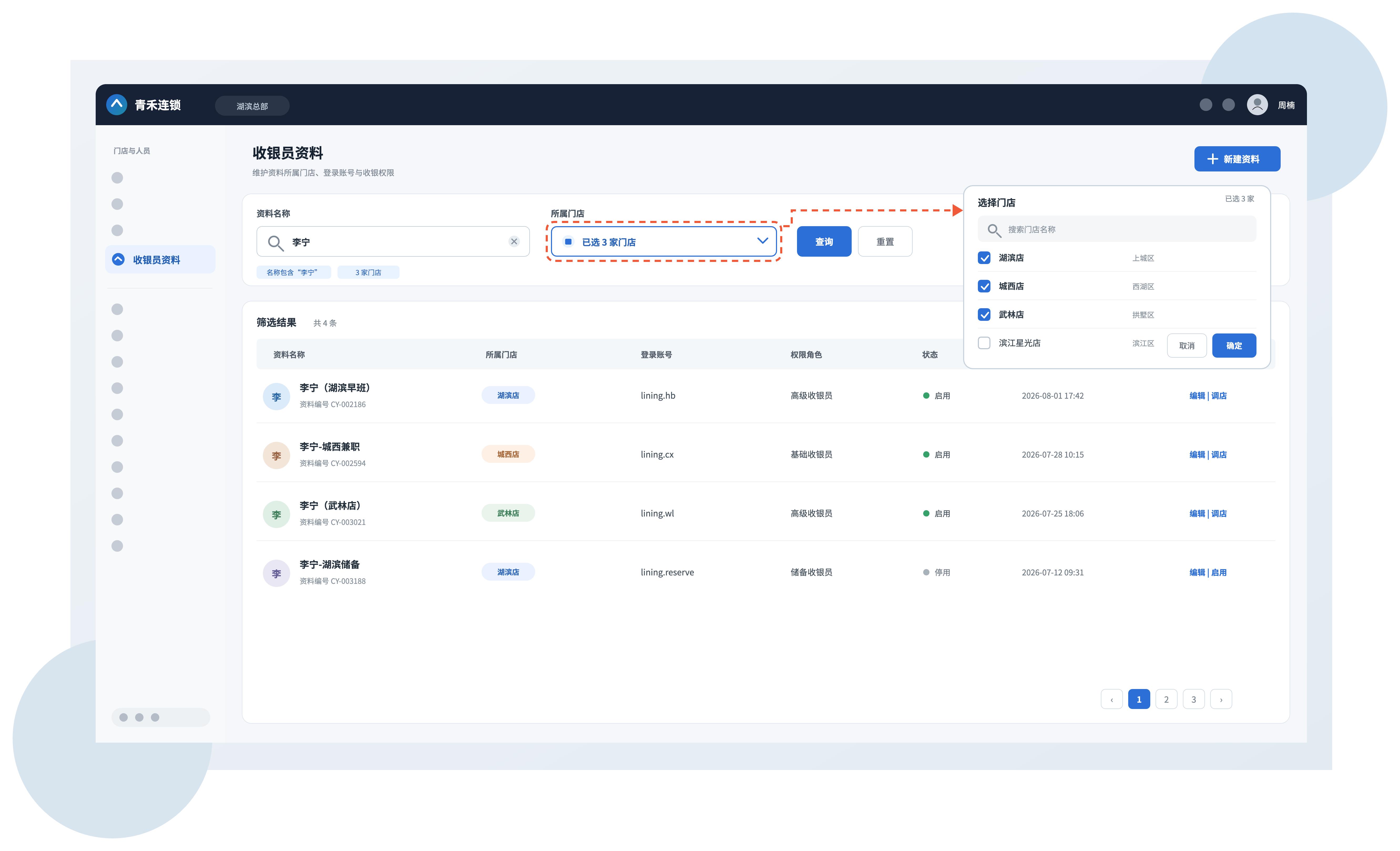
Task: Click the 权限角色 column header
Action: coord(806,355)
